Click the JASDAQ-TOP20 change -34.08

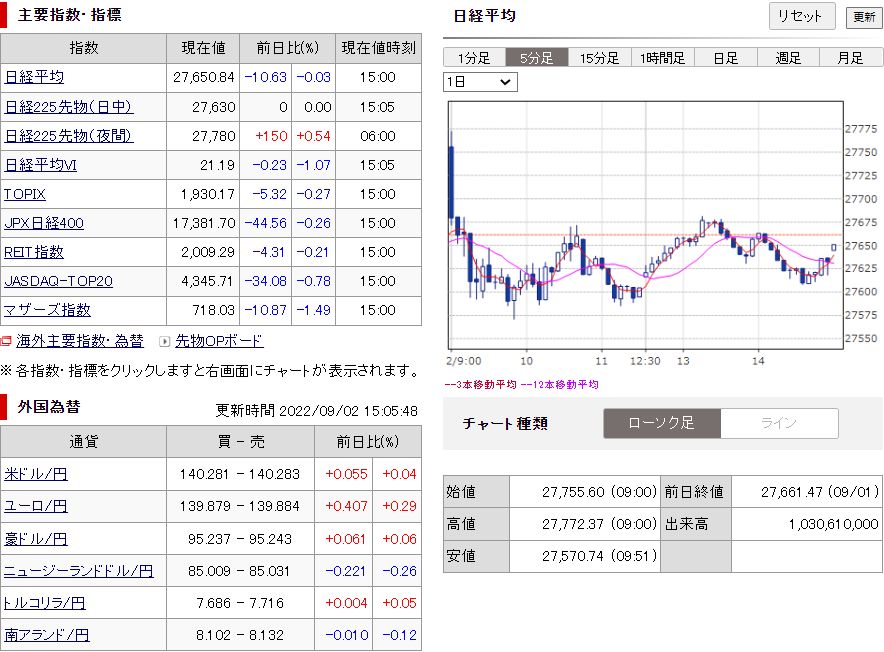pyautogui.click(x=266, y=281)
